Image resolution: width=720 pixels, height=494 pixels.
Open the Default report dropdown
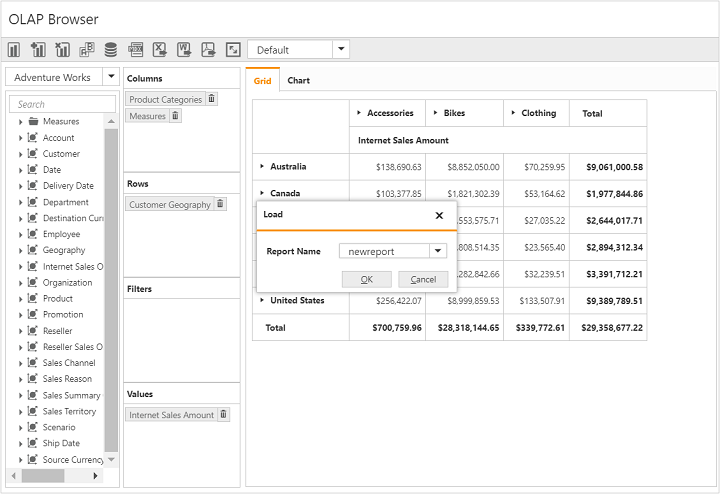341,50
